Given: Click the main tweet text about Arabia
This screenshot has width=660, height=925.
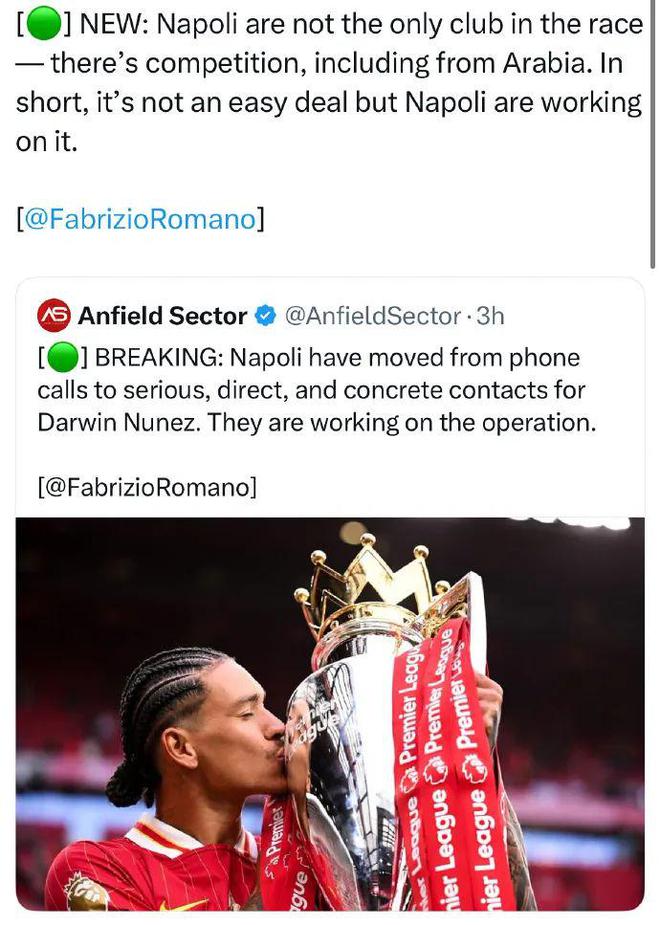Looking at the screenshot, I should 330,64.
